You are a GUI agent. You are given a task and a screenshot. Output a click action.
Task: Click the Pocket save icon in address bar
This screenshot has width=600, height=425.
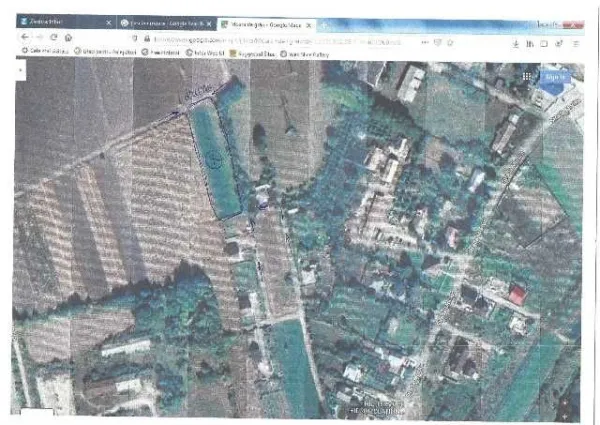coord(438,42)
